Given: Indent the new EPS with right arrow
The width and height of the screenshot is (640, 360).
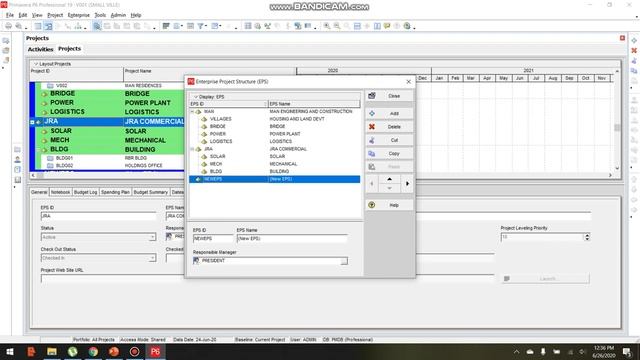Looking at the screenshot, I should [x=407, y=184].
